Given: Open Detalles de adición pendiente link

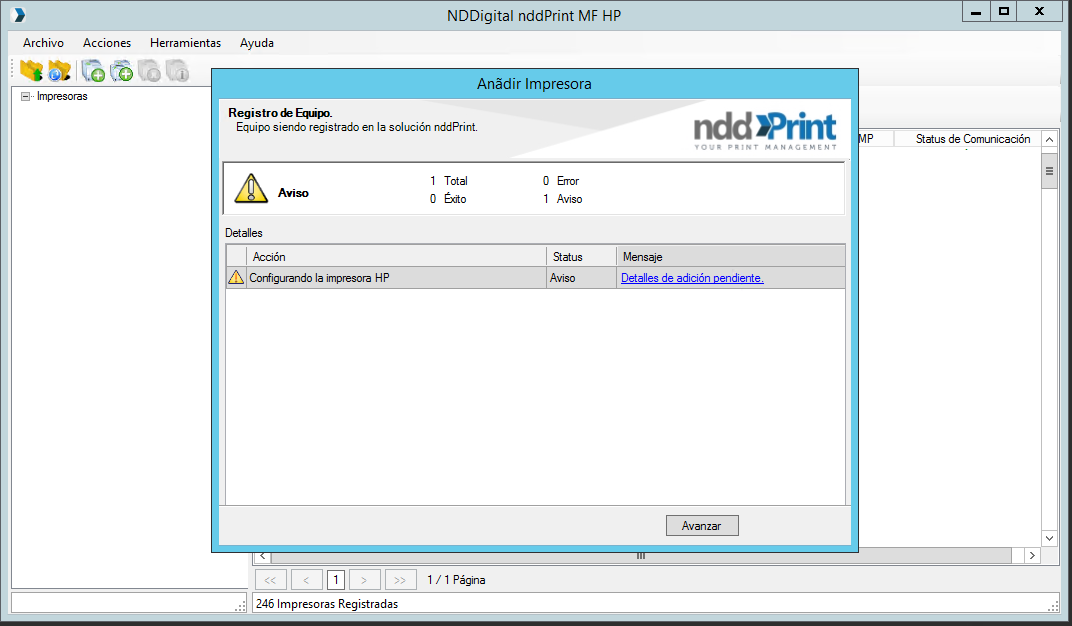Looking at the screenshot, I should click(692, 278).
